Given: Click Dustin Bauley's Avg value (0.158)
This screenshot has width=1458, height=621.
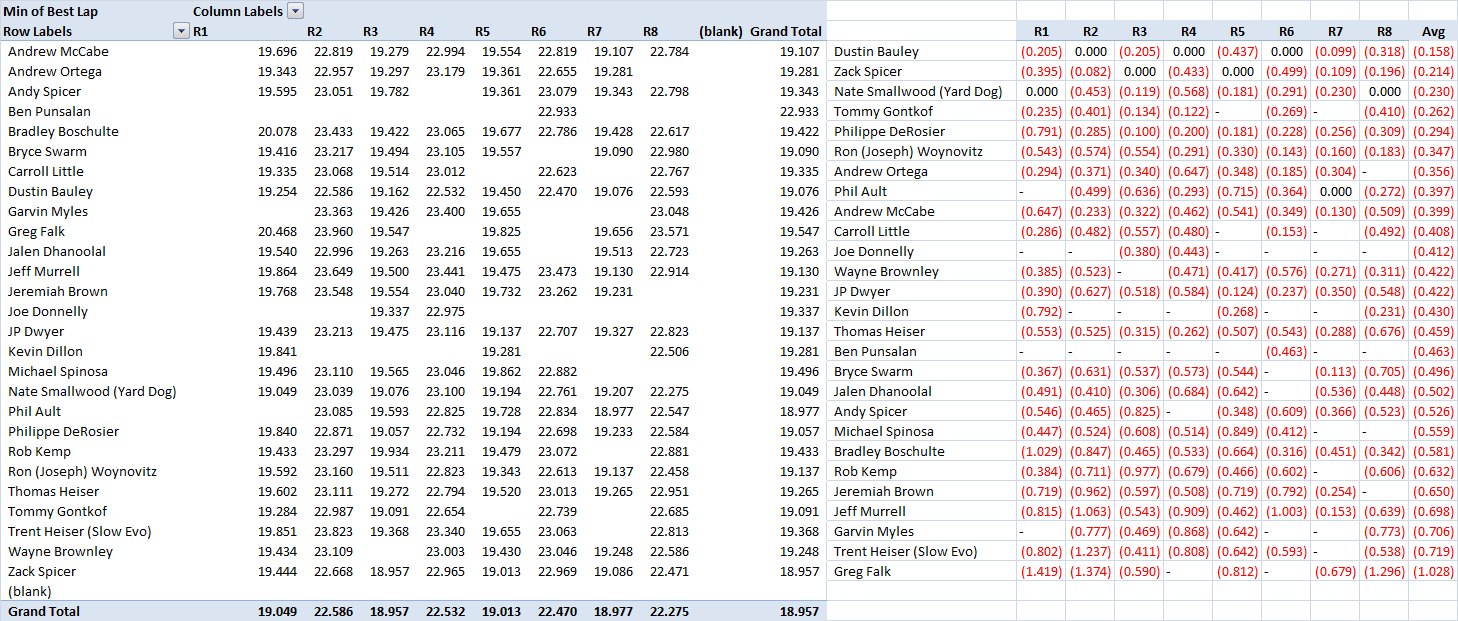Looking at the screenshot, I should pos(1432,51).
